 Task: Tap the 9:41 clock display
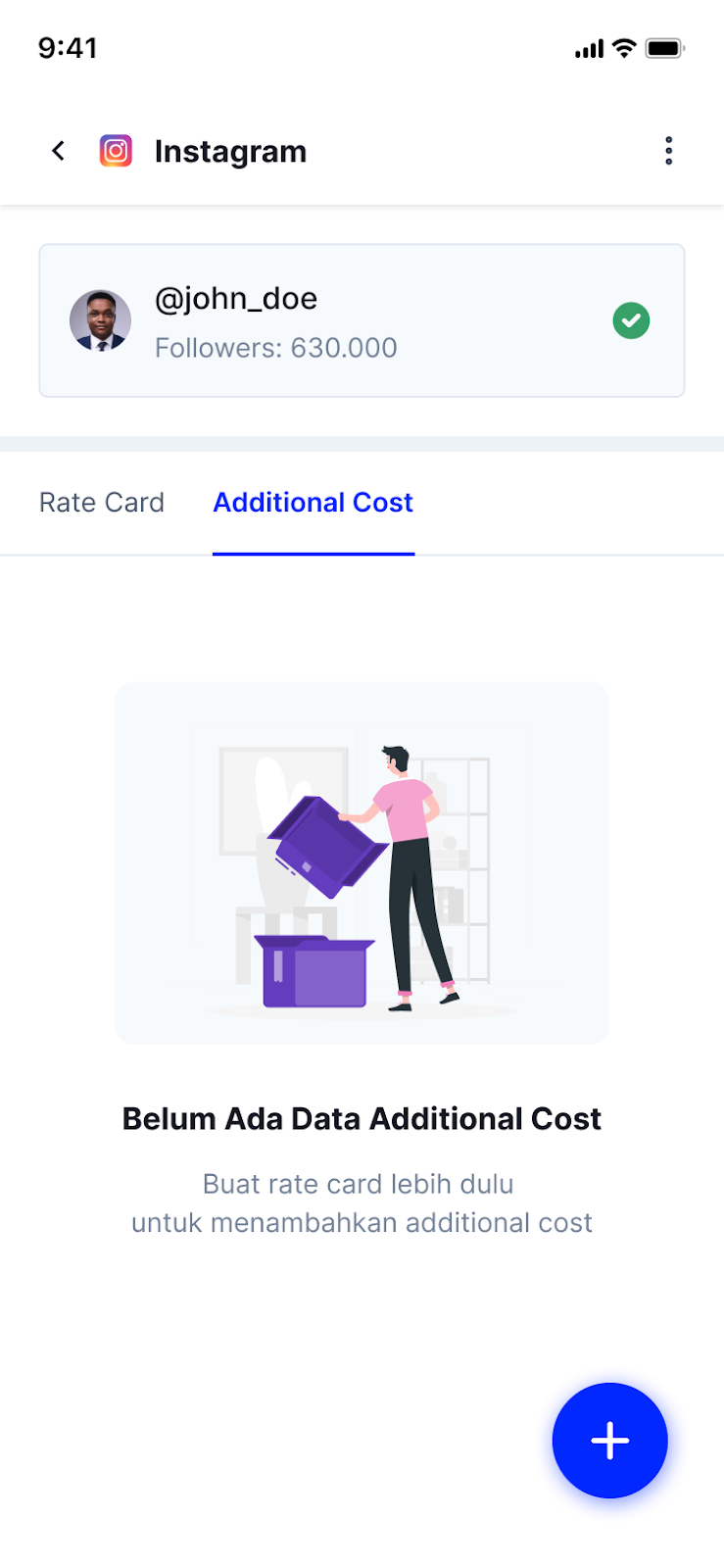point(68,48)
